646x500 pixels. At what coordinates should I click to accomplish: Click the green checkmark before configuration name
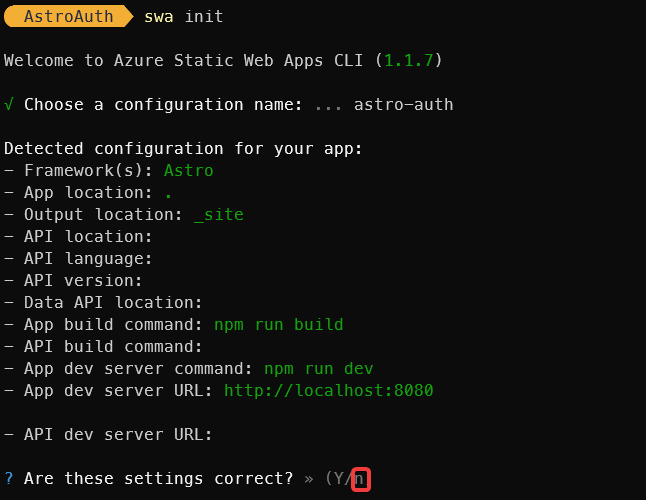tap(9, 105)
